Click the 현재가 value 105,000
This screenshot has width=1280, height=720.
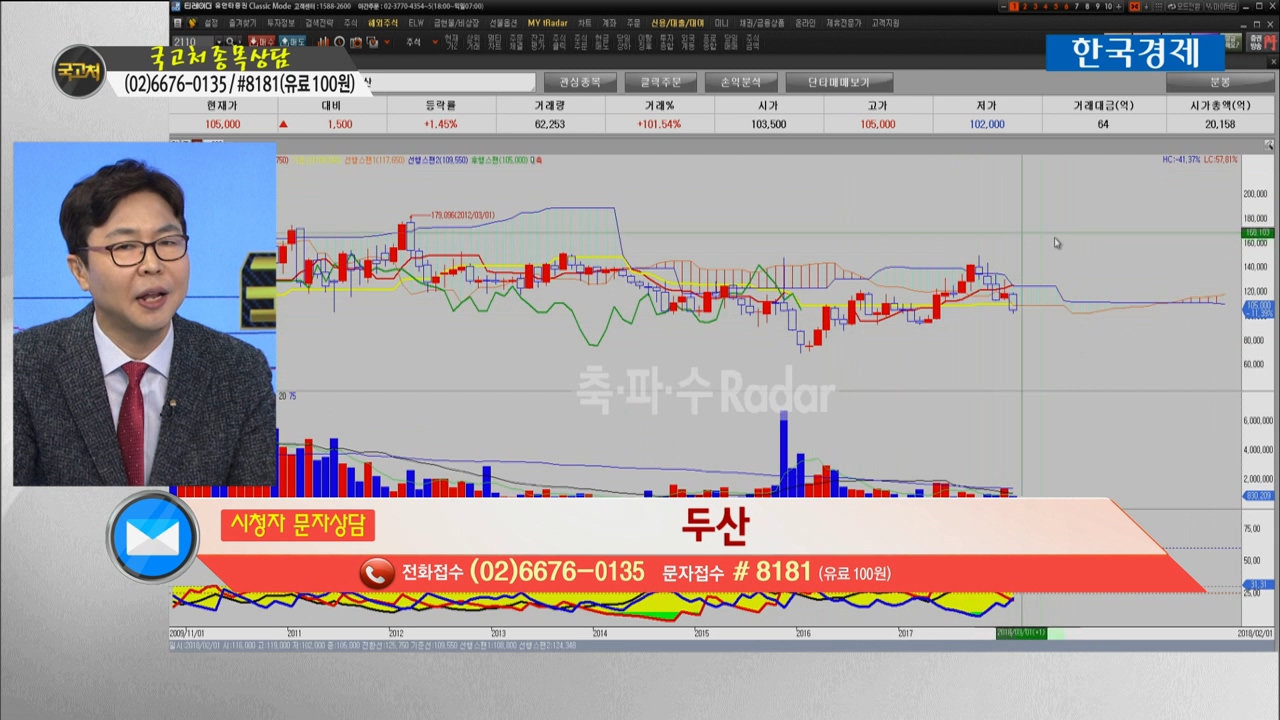coord(223,124)
